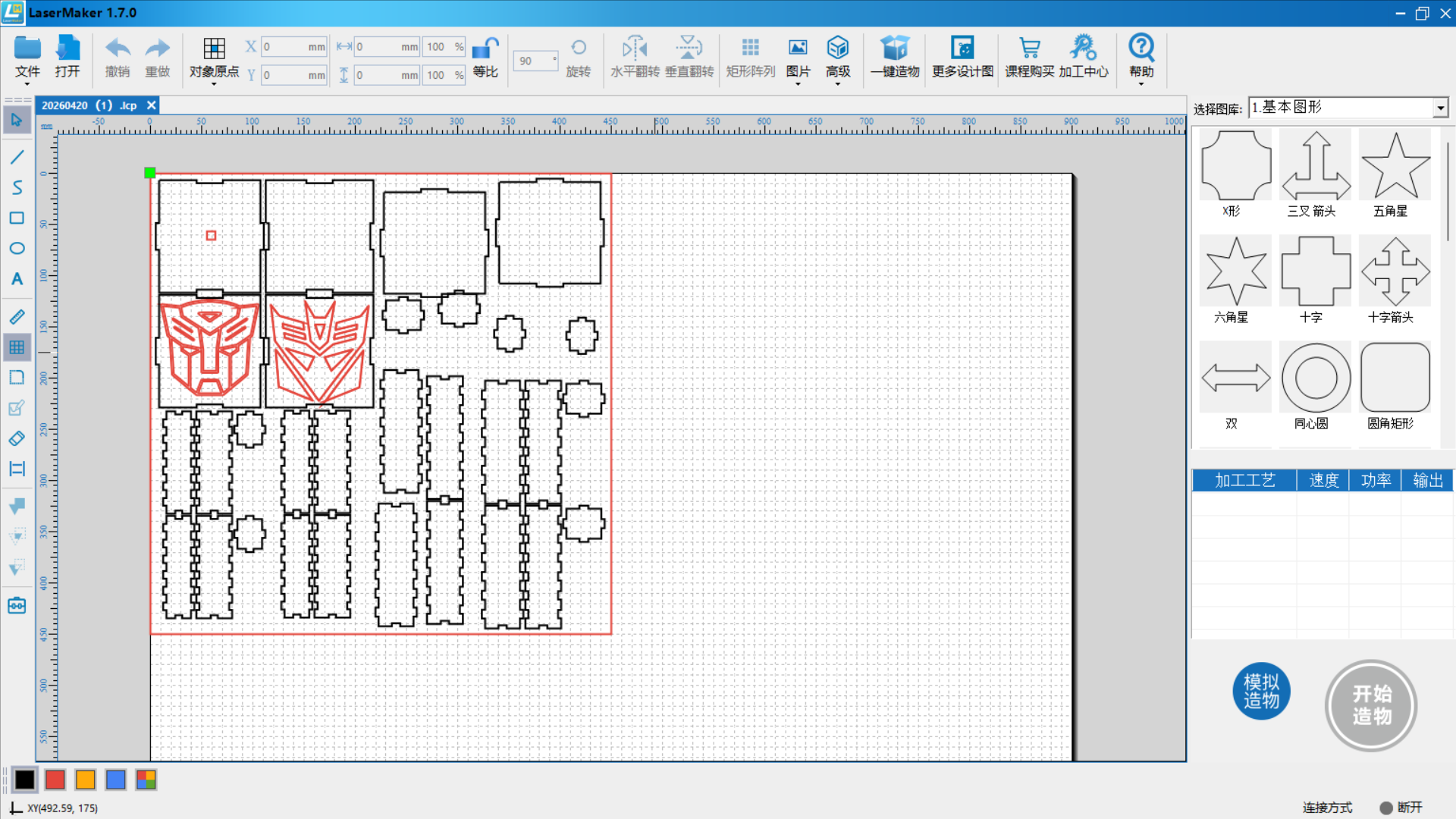Click the 加工工艺 column header

click(x=1244, y=480)
